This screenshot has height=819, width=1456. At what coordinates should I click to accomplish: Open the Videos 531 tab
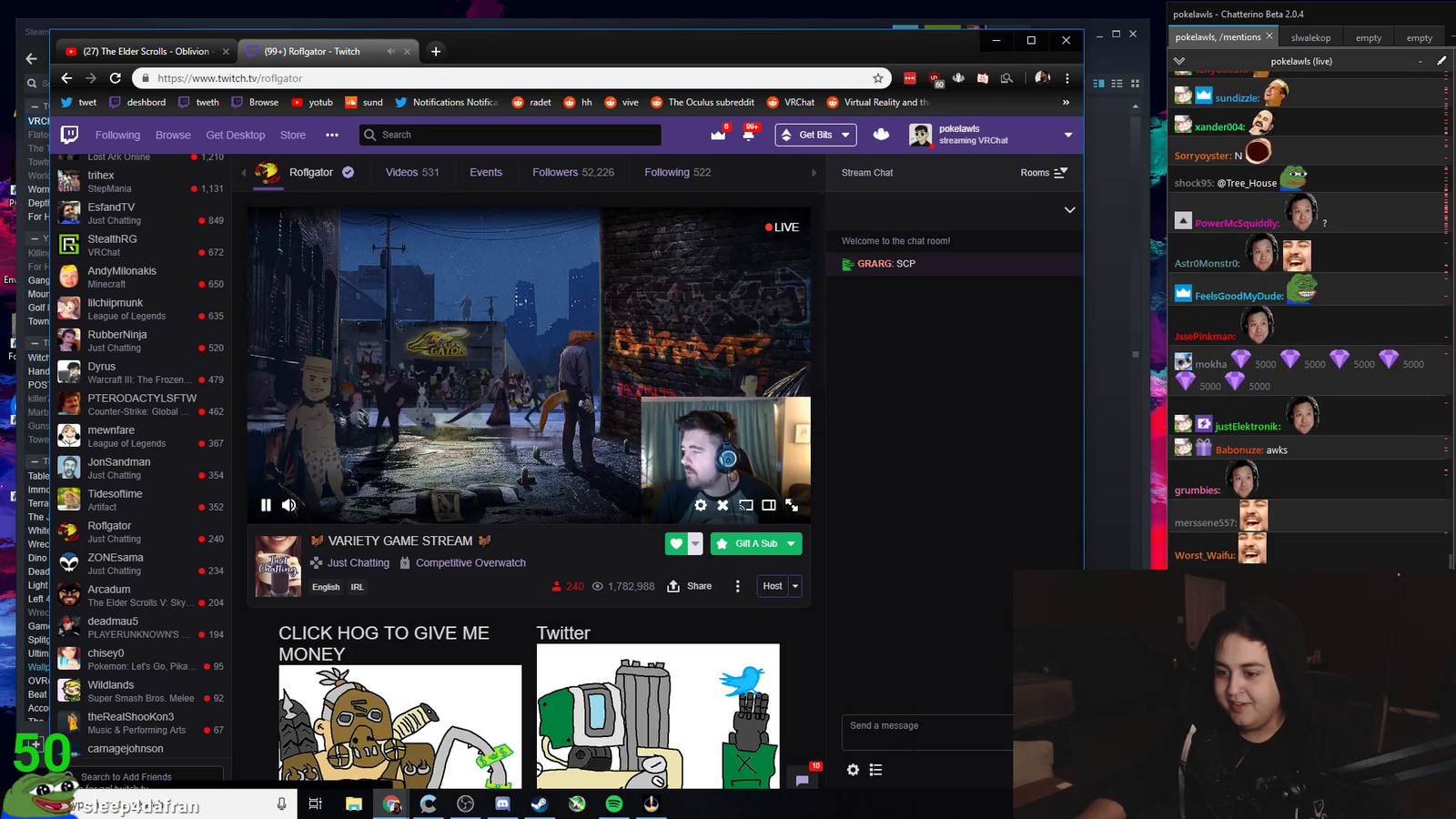coord(412,172)
